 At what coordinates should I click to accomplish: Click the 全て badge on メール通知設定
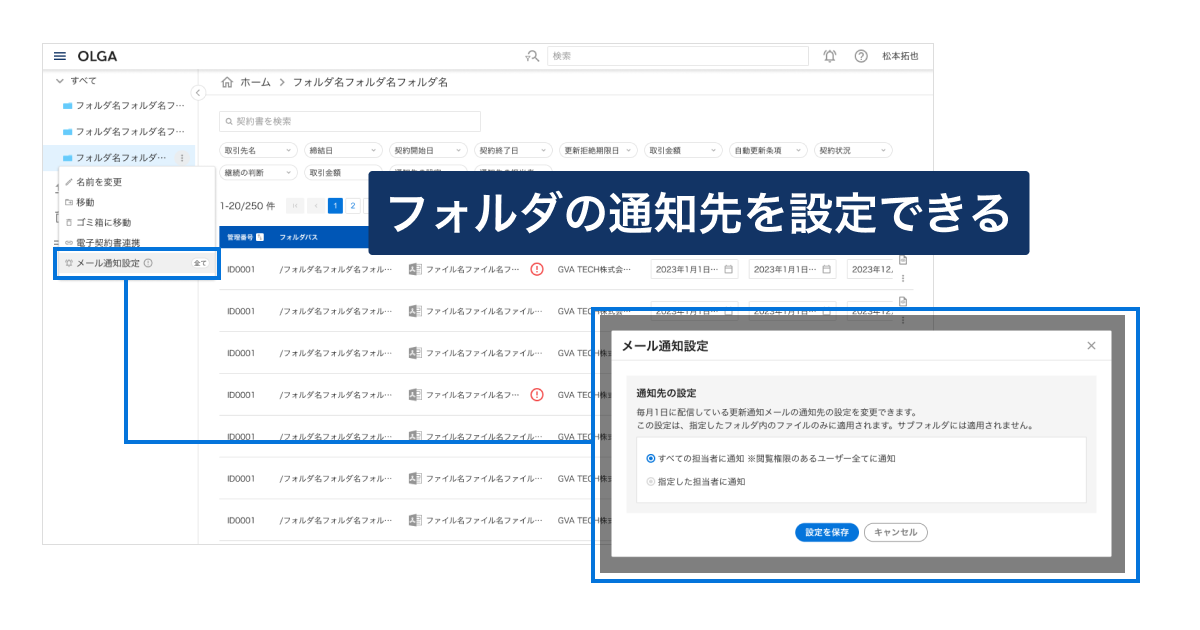(200, 263)
